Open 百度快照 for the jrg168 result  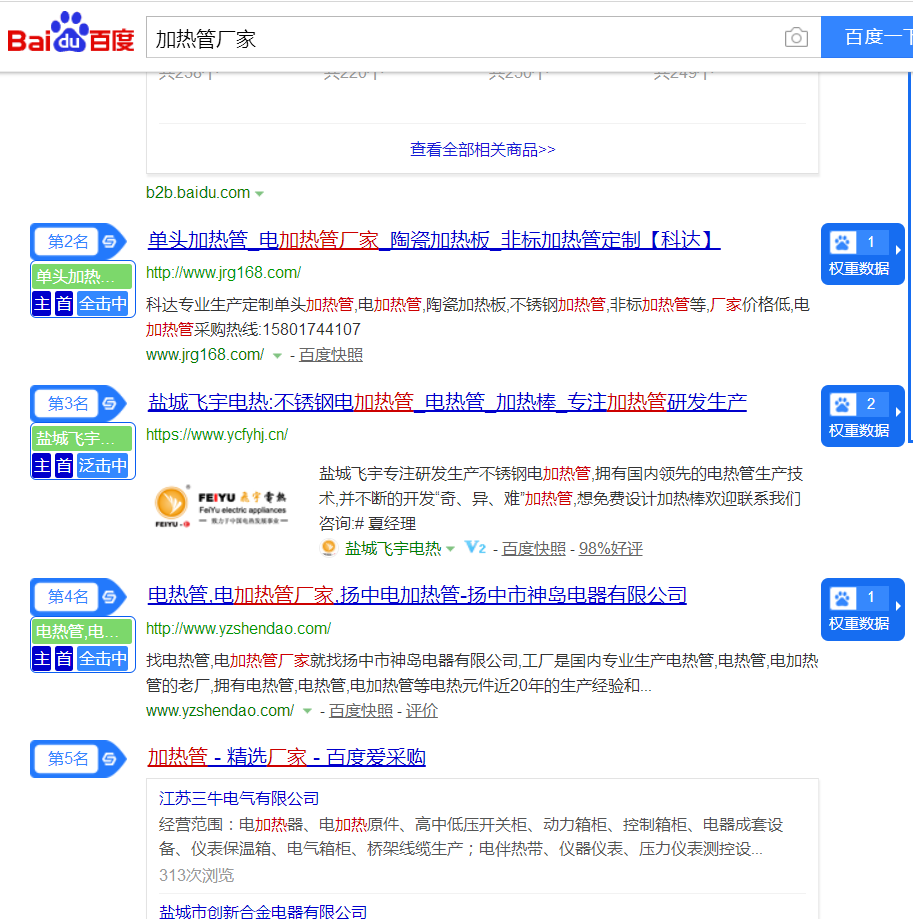[x=331, y=355]
